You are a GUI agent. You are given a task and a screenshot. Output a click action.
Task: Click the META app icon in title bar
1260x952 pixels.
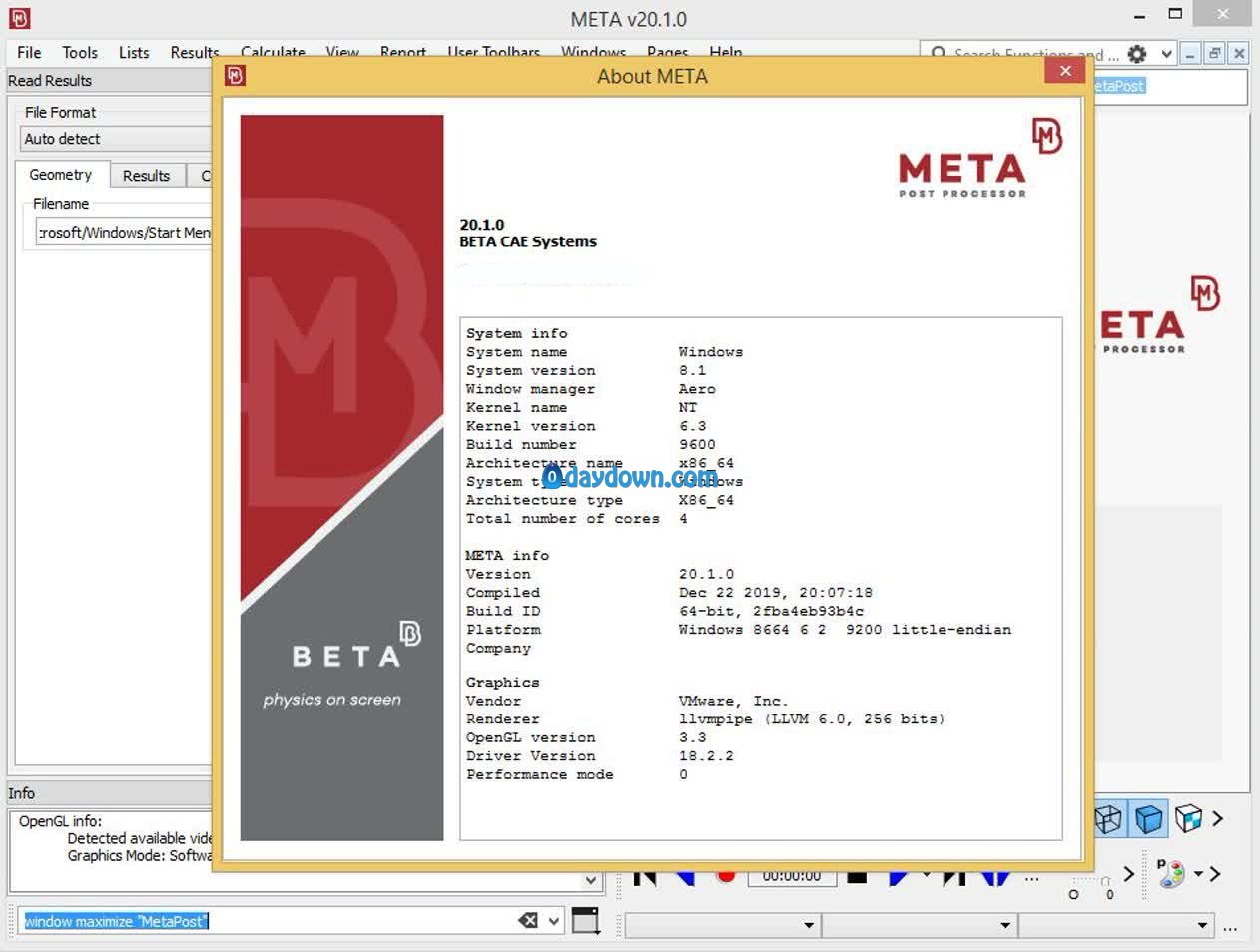click(19, 18)
